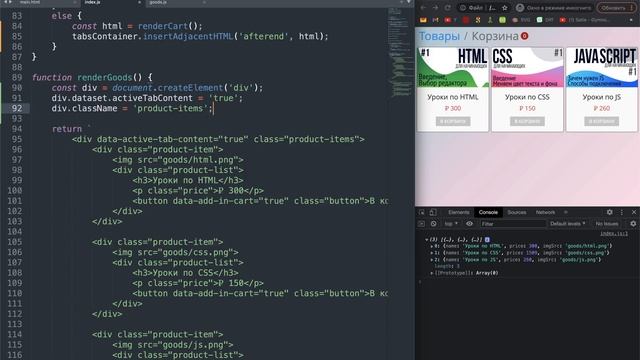Click the No Issues indicator
Screen dimensions: 640x360
coord(607,224)
